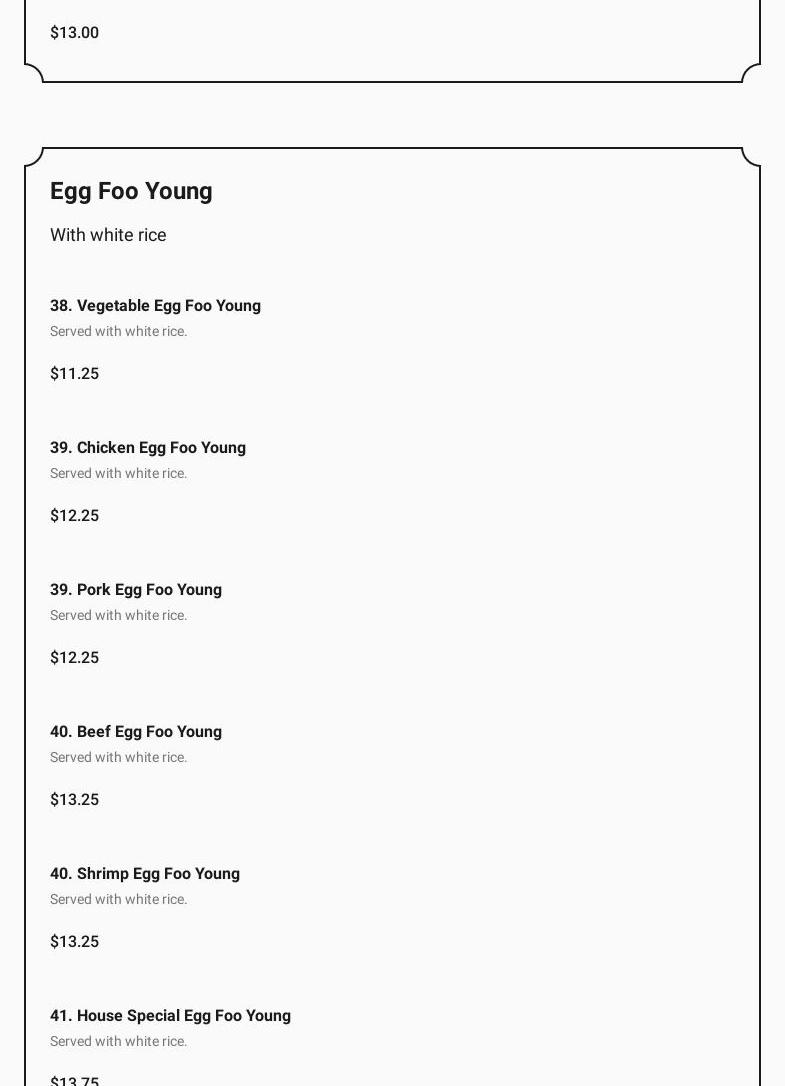Choose the Pork Egg Foo Young item
Viewport: 785px width, 1086px height.
point(136,590)
